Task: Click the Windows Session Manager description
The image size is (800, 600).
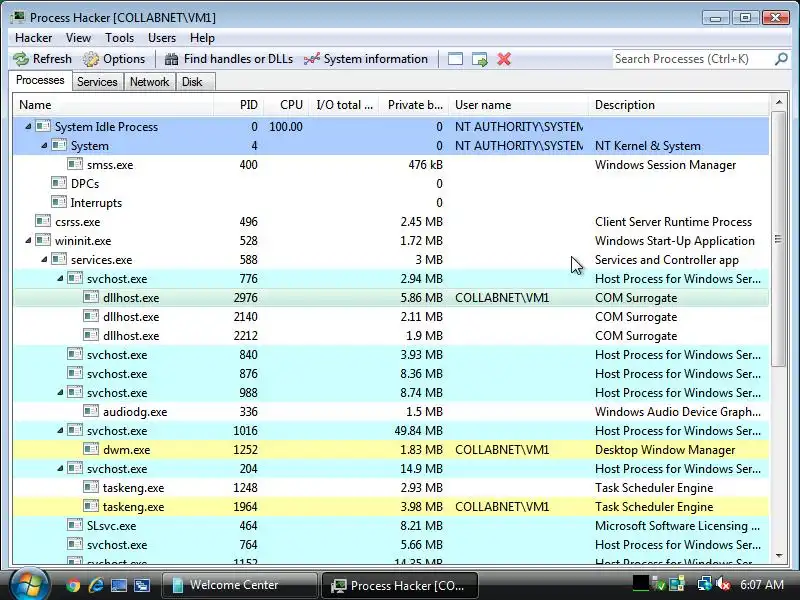Action: point(665,165)
